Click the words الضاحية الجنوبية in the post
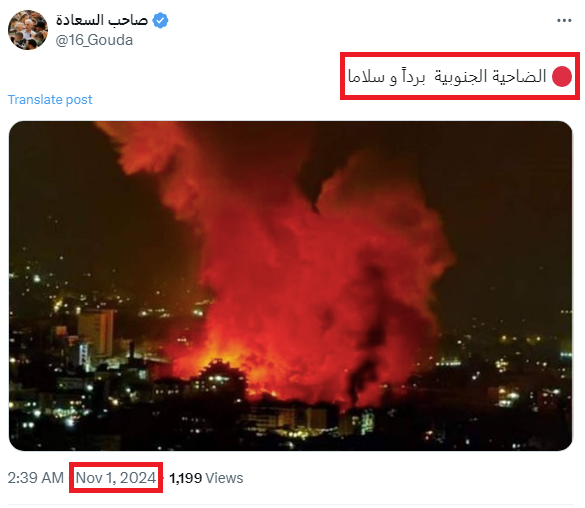Image resolution: width=585 pixels, height=508 pixels. pos(490,76)
